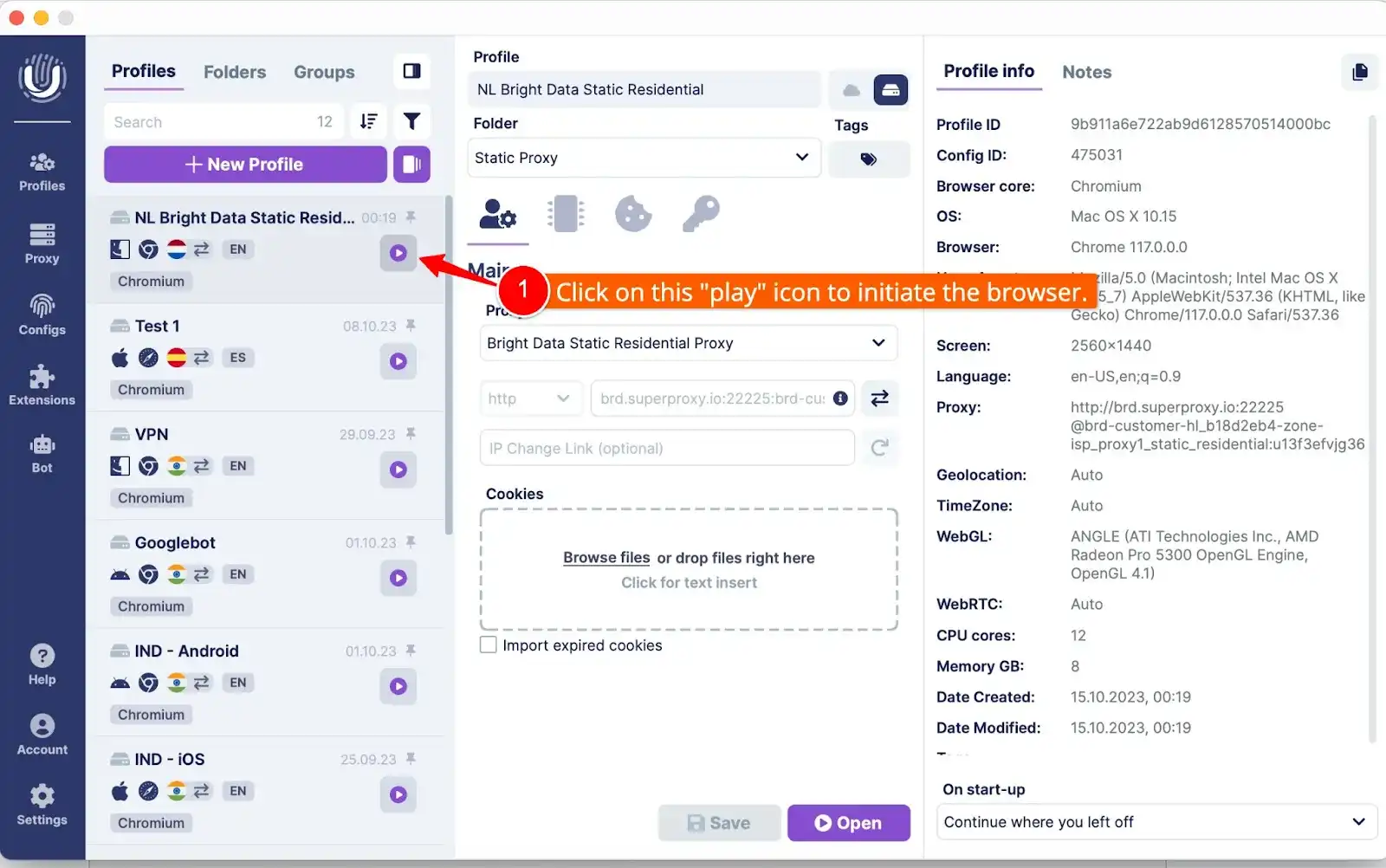Open Account in sidebar
The width and height of the screenshot is (1386, 868).
click(x=42, y=735)
